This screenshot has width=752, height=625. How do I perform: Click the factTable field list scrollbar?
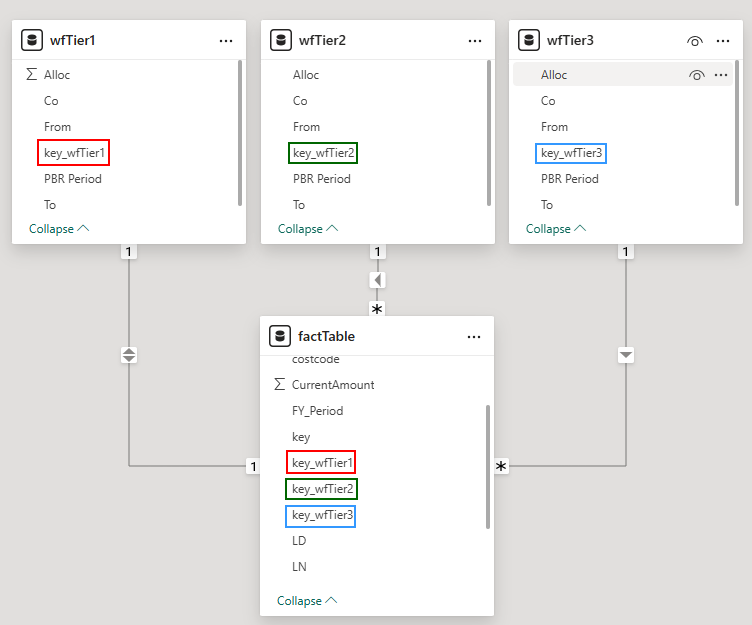point(488,467)
